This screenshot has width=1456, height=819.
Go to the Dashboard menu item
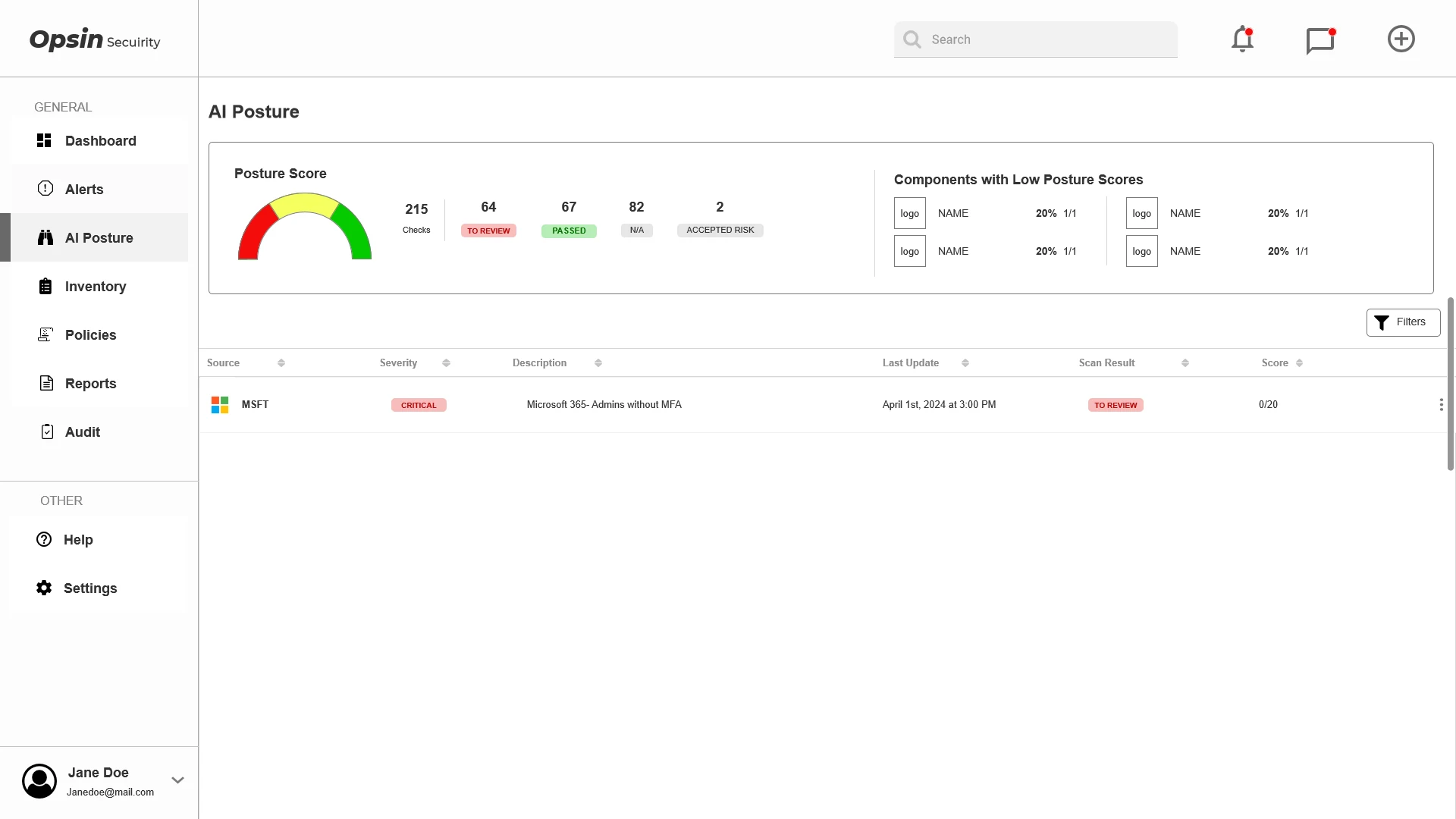tap(99, 140)
